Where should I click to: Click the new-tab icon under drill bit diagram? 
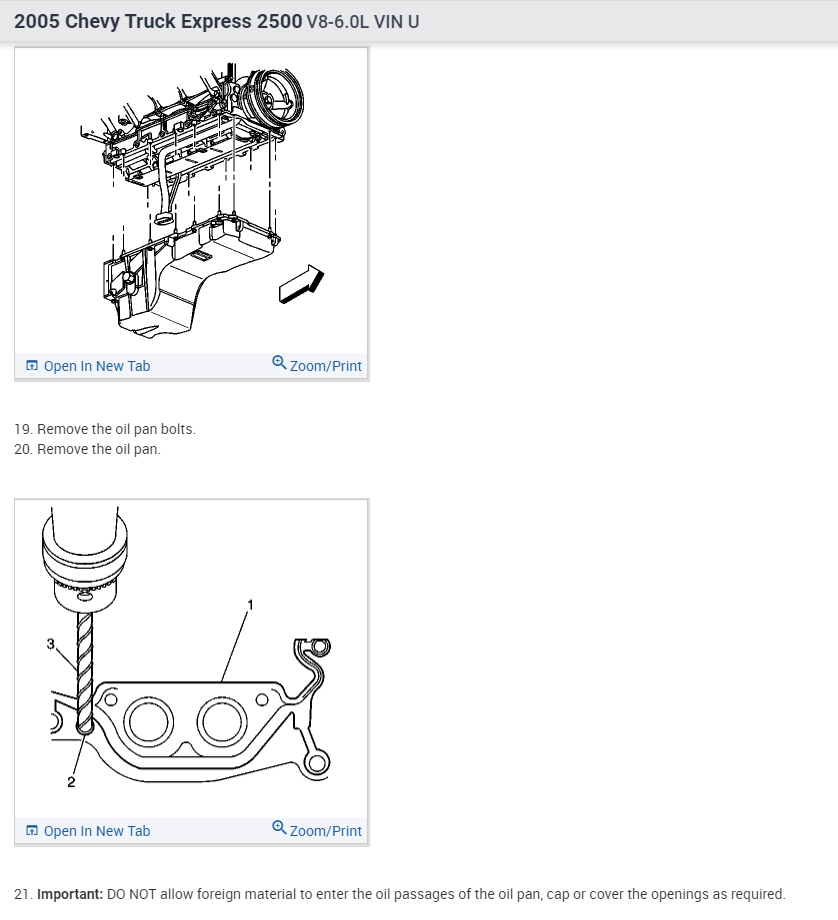click(x=32, y=830)
